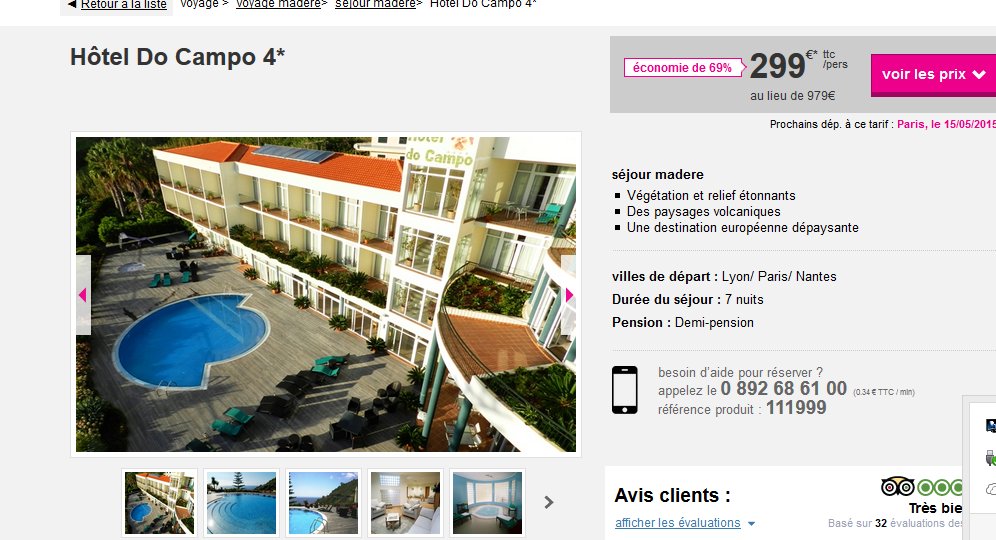
Task: Click the TripAdvisor owl logo
Action: click(x=897, y=487)
